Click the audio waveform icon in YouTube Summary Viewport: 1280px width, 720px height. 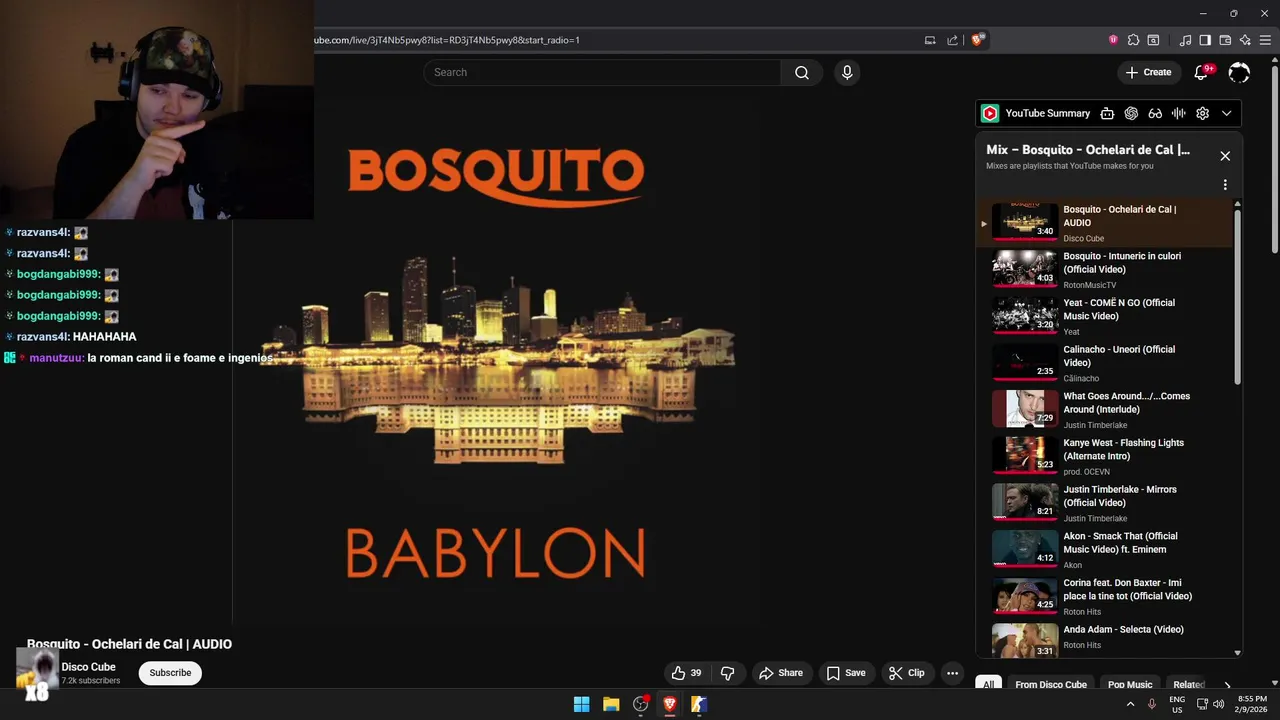coord(1179,113)
